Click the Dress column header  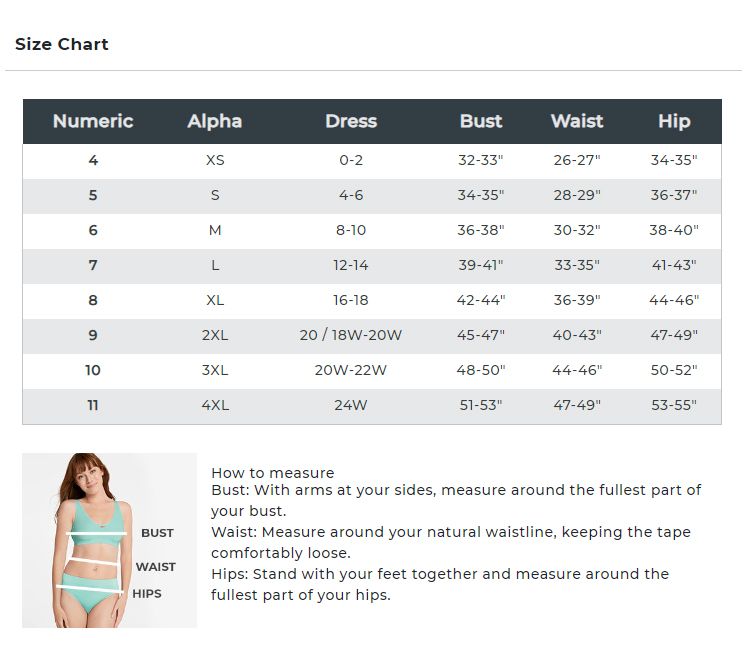(x=351, y=121)
